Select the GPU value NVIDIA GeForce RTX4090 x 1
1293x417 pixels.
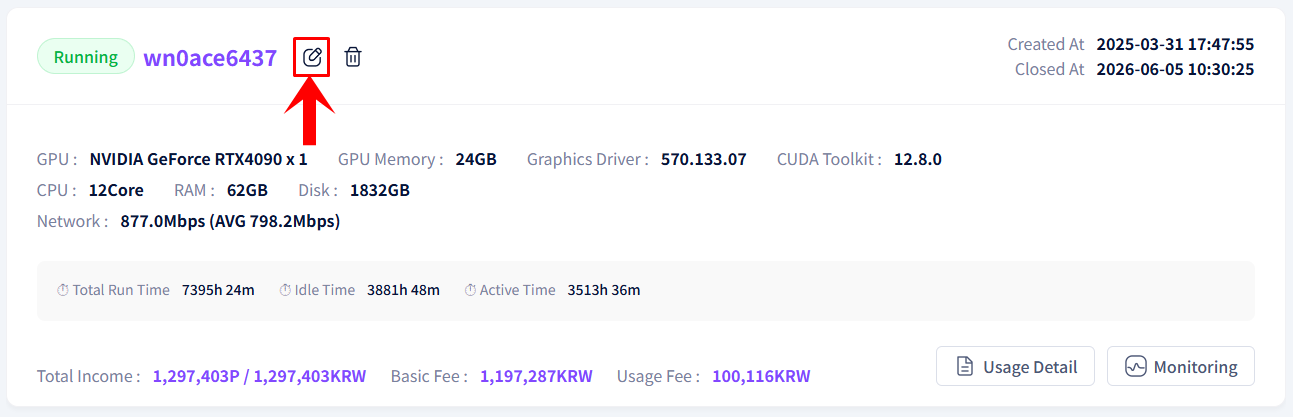point(198,159)
